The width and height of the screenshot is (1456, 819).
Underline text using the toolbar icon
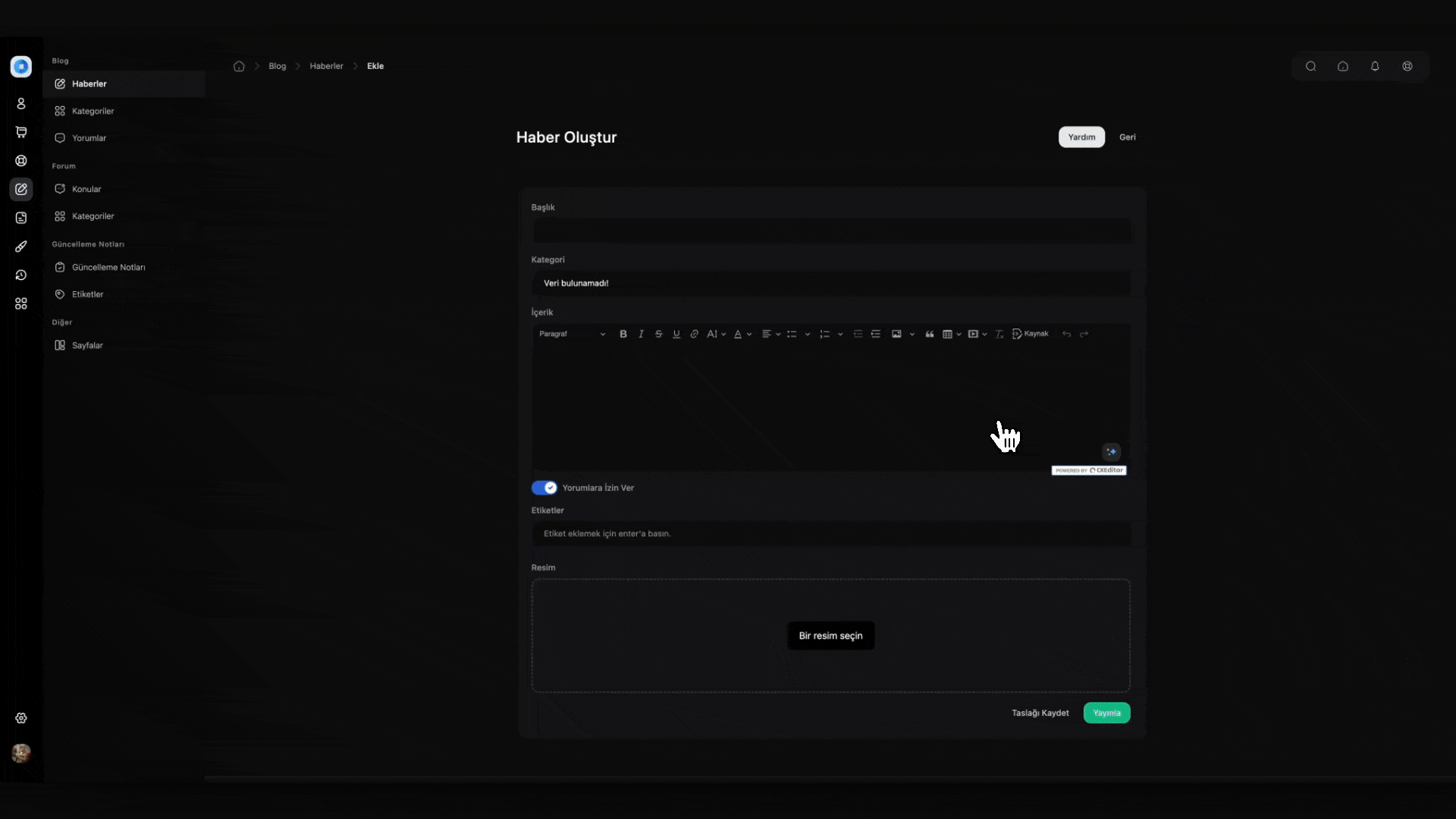tap(676, 334)
